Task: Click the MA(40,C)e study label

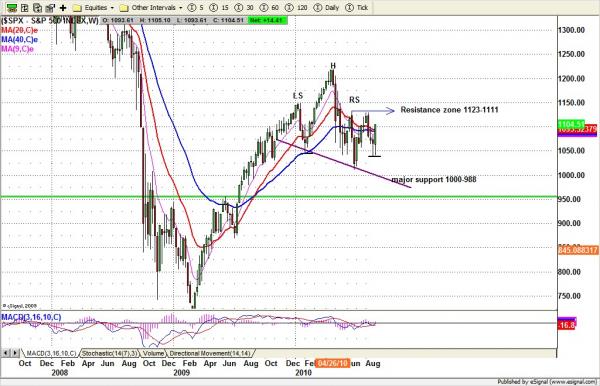Action: tap(20, 39)
